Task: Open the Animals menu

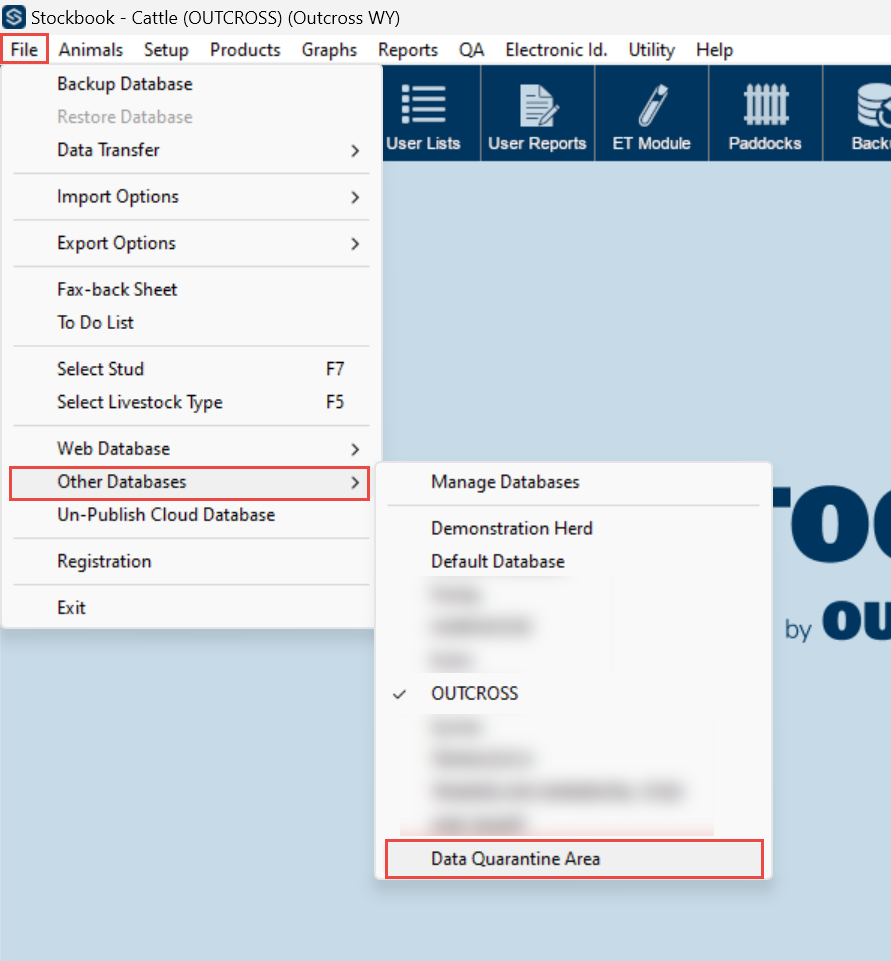Action: pos(91,49)
